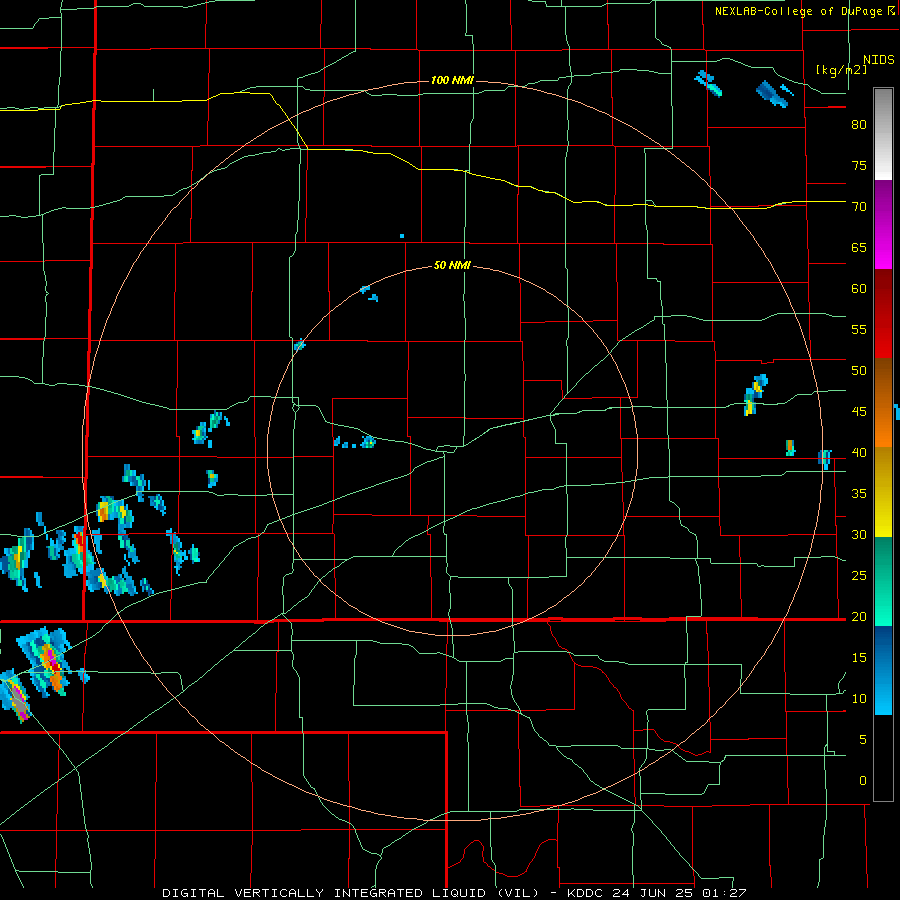Click the 75 value on the color scale
The width and height of the screenshot is (900, 900).
click(859, 165)
